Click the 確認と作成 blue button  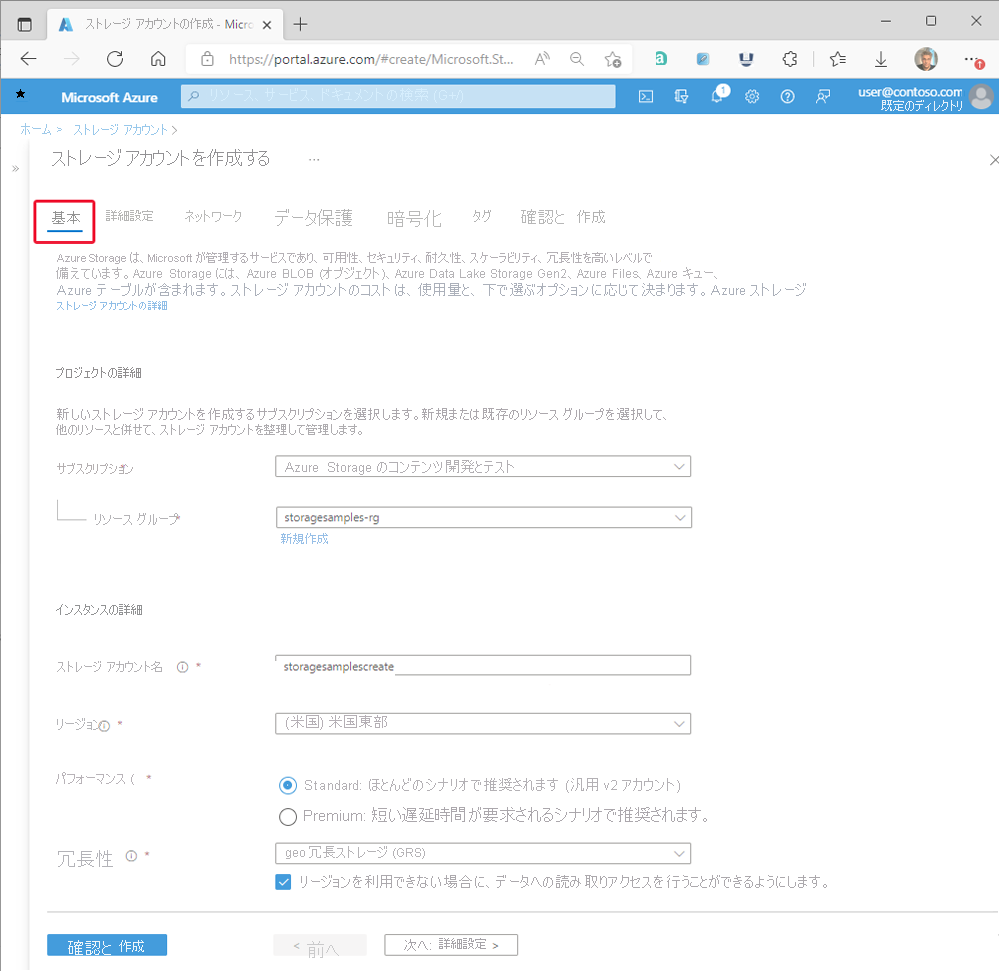coord(107,946)
